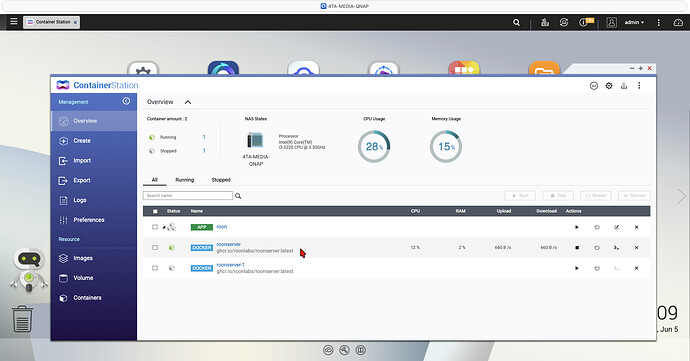The image size is (690, 361).
Task: Click the user profile icon beside admin
Action: pos(611,22)
